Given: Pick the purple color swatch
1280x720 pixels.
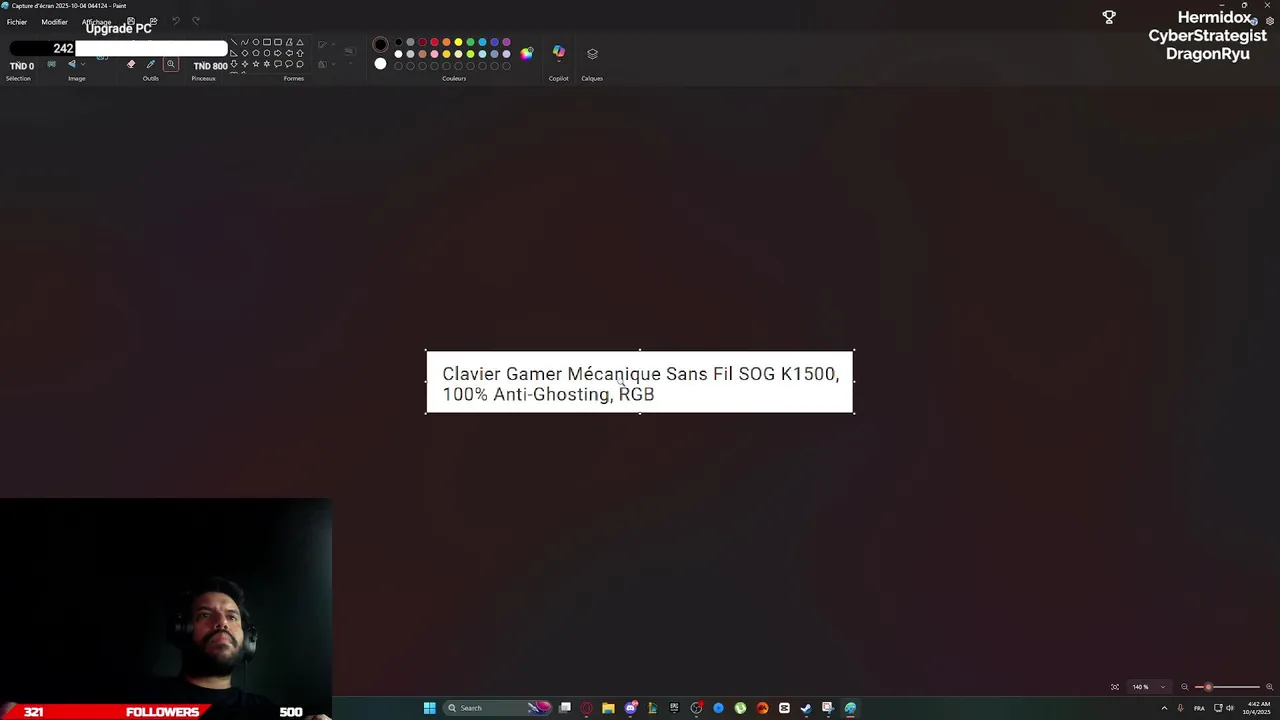Looking at the screenshot, I should (x=506, y=42).
